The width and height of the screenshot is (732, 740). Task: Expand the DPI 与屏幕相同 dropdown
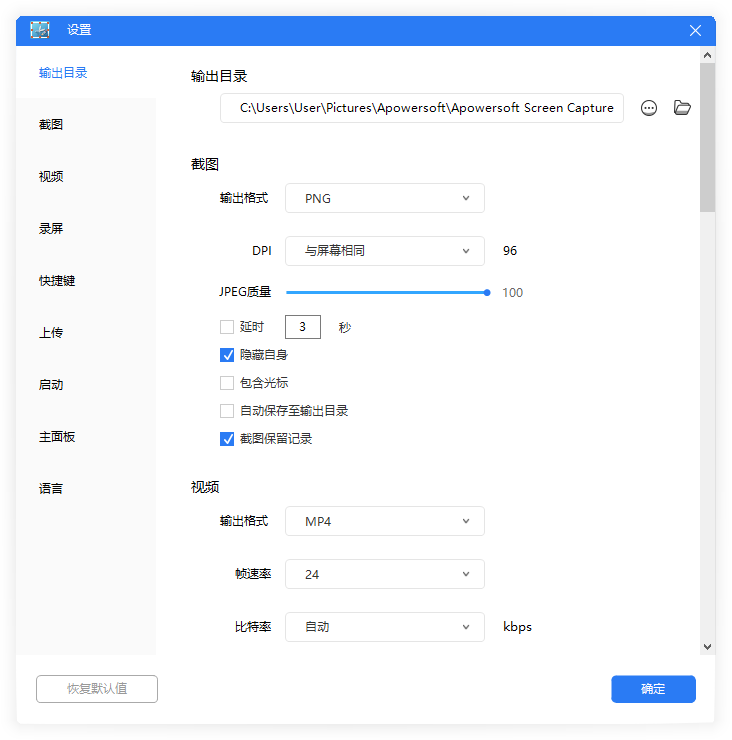pos(385,251)
